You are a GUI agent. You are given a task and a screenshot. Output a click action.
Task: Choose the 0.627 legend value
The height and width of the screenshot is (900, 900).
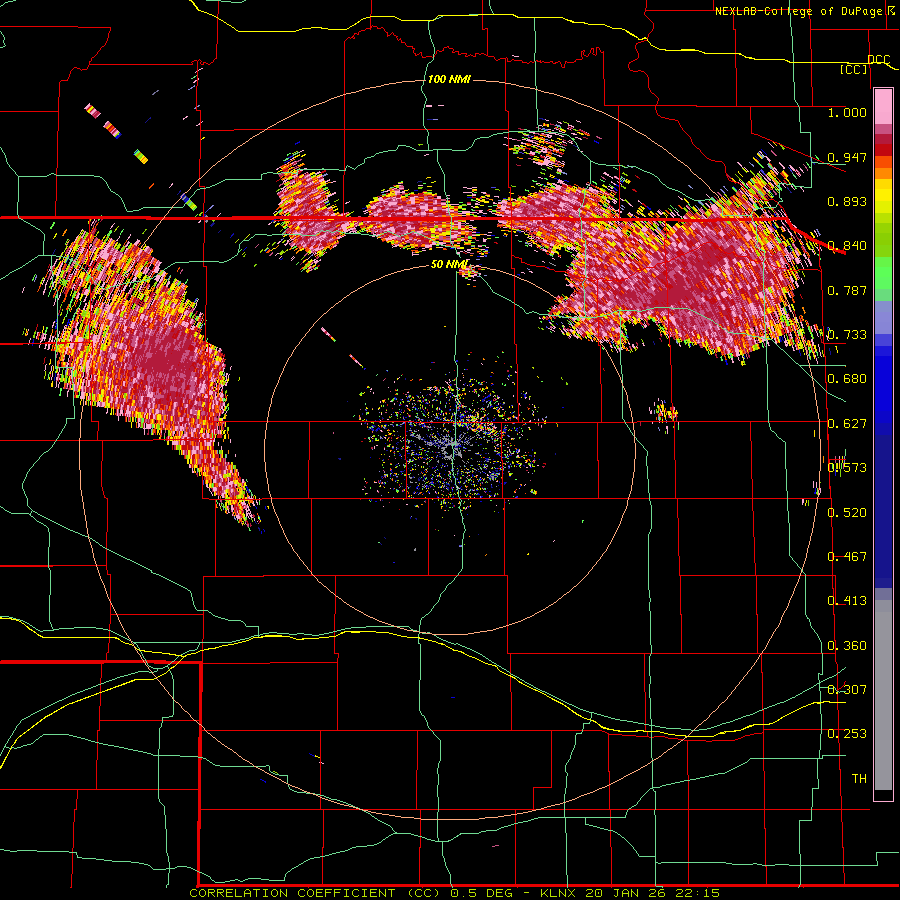click(x=847, y=424)
